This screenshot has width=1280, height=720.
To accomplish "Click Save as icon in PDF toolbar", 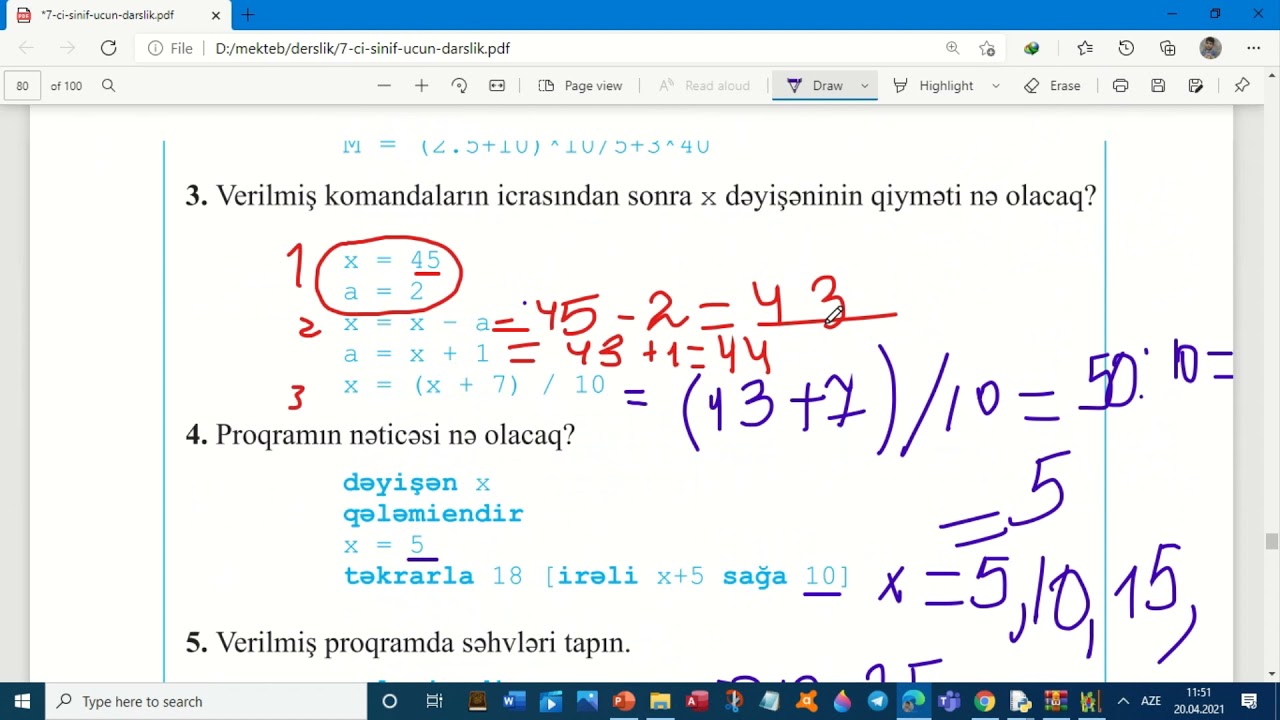I will click(x=1195, y=86).
